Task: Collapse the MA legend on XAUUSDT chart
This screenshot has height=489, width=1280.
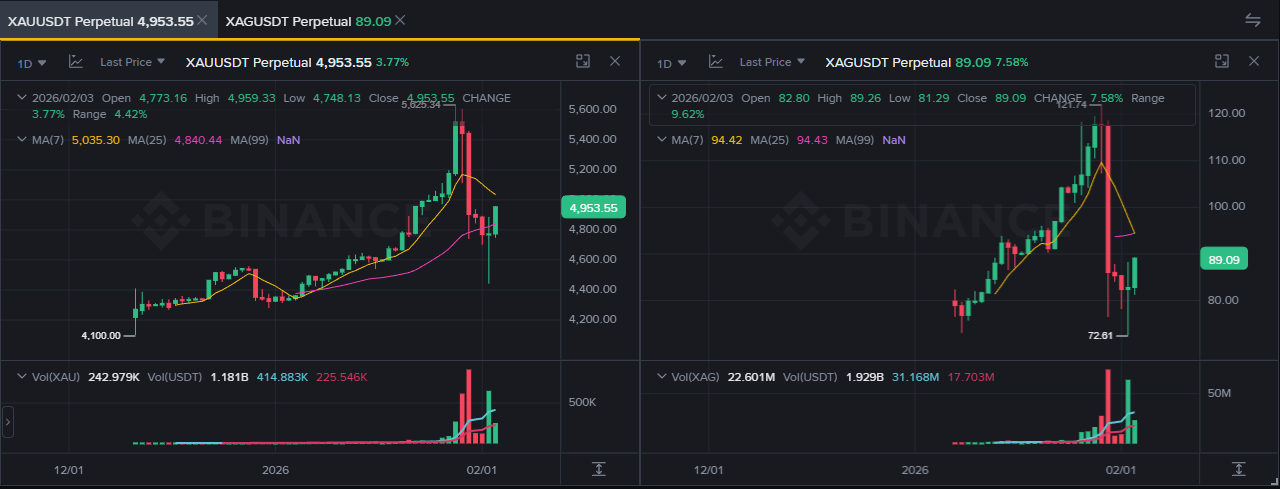Action: pyautogui.click(x=22, y=140)
